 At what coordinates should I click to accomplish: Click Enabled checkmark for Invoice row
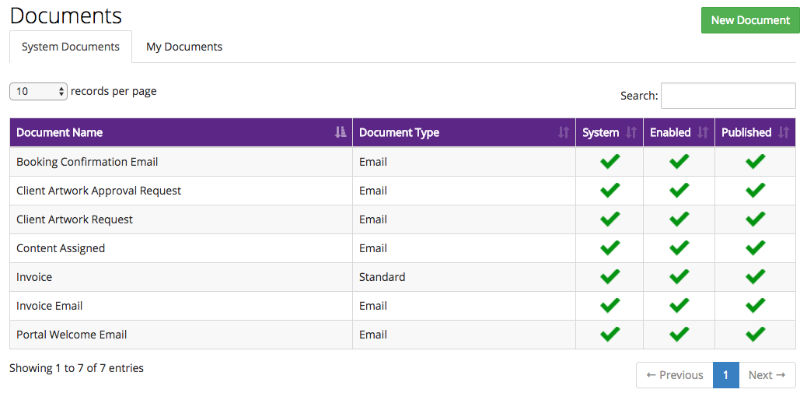point(679,277)
